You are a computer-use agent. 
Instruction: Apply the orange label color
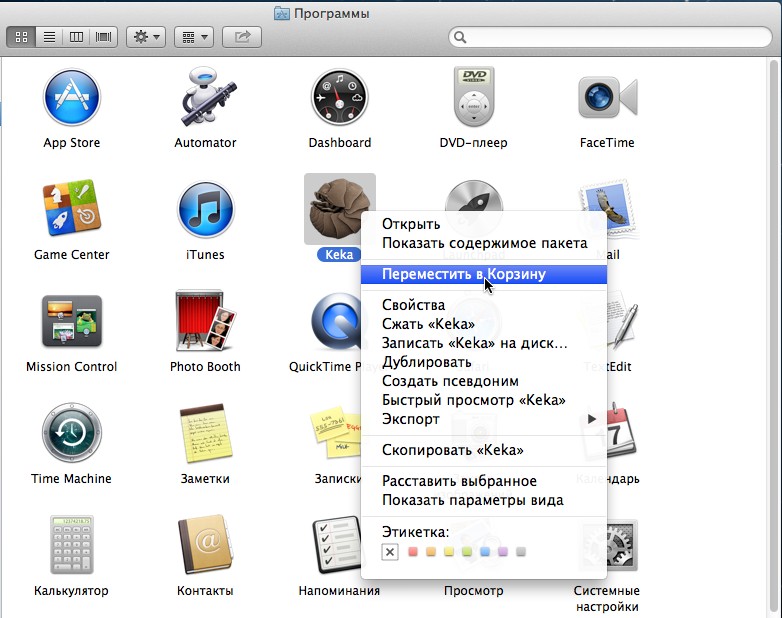pyautogui.click(x=431, y=552)
